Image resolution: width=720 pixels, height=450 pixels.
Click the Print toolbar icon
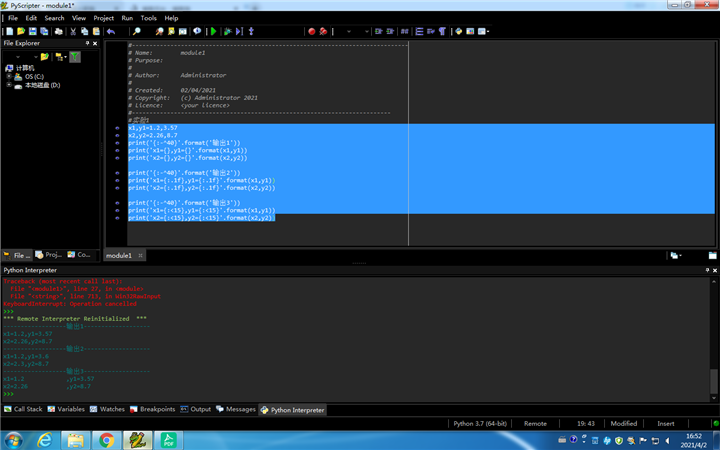tap(59, 31)
